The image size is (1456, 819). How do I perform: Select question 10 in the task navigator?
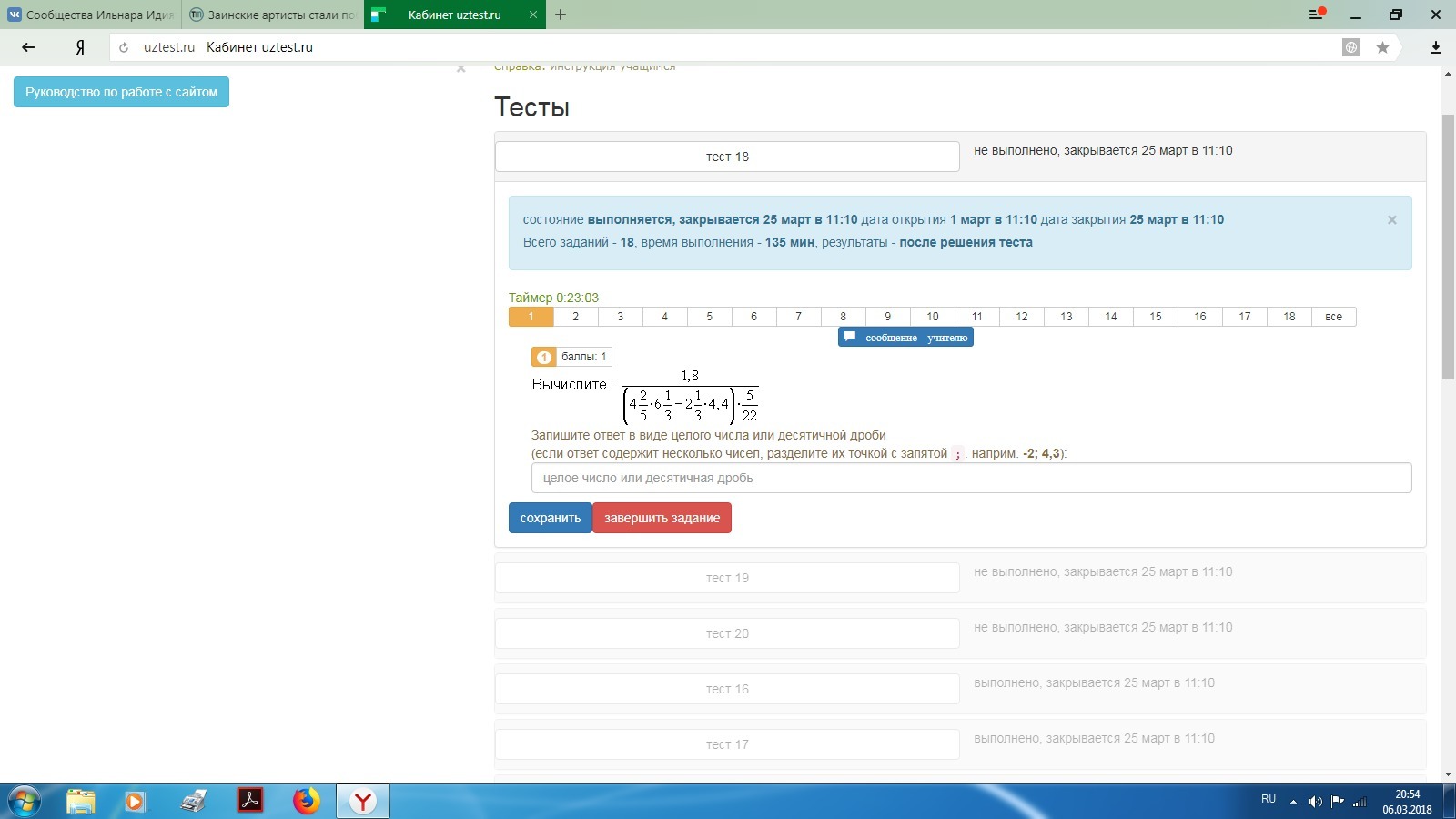(x=932, y=317)
